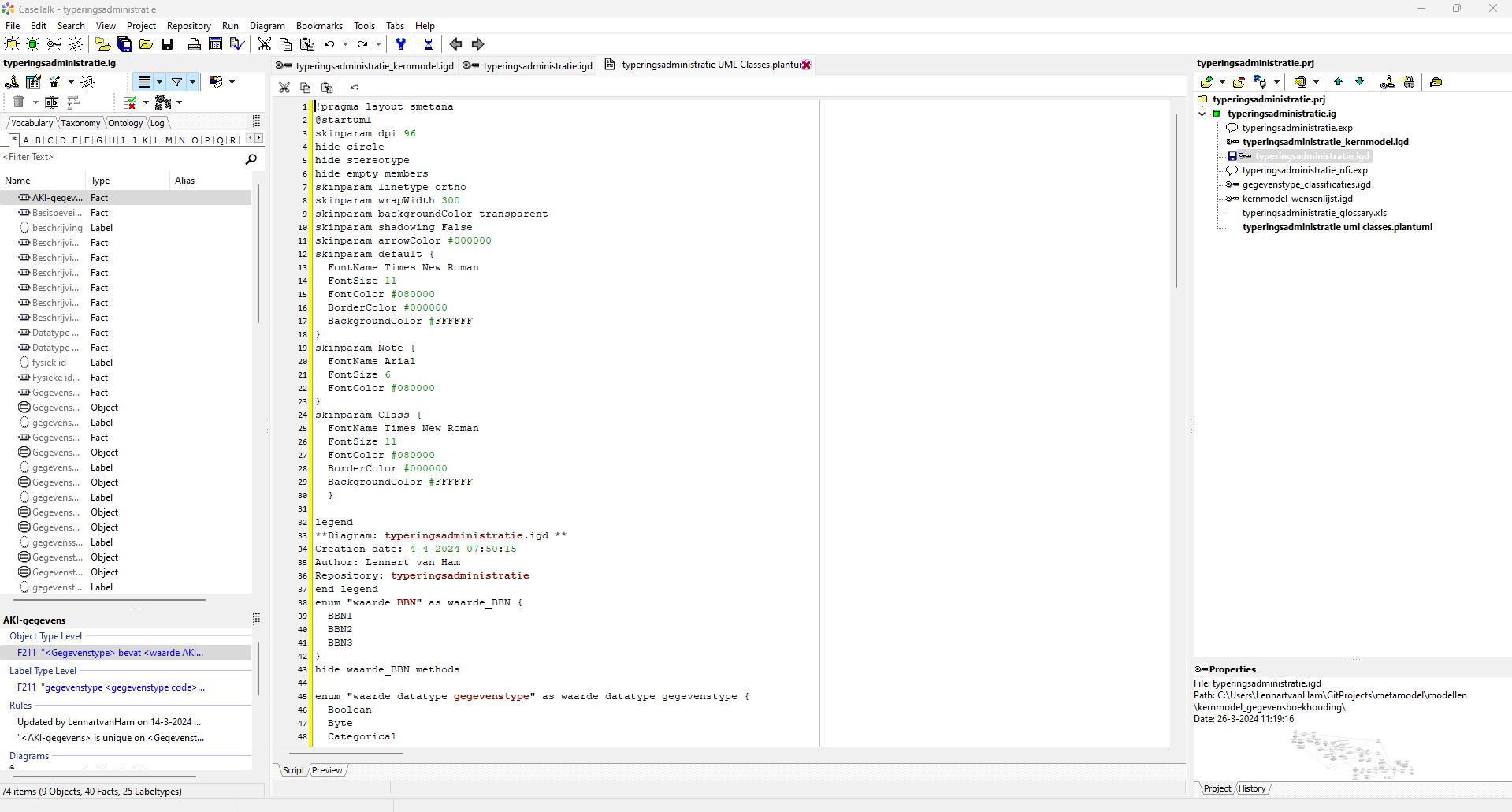1512x812 pixels.
Task: Click the Filter Text input field
Action: (118, 157)
